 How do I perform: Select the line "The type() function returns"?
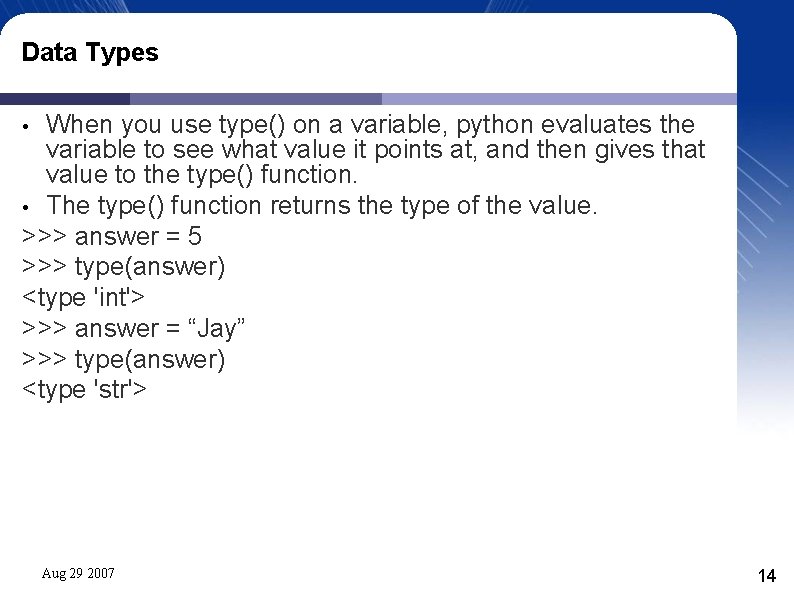tap(321, 206)
